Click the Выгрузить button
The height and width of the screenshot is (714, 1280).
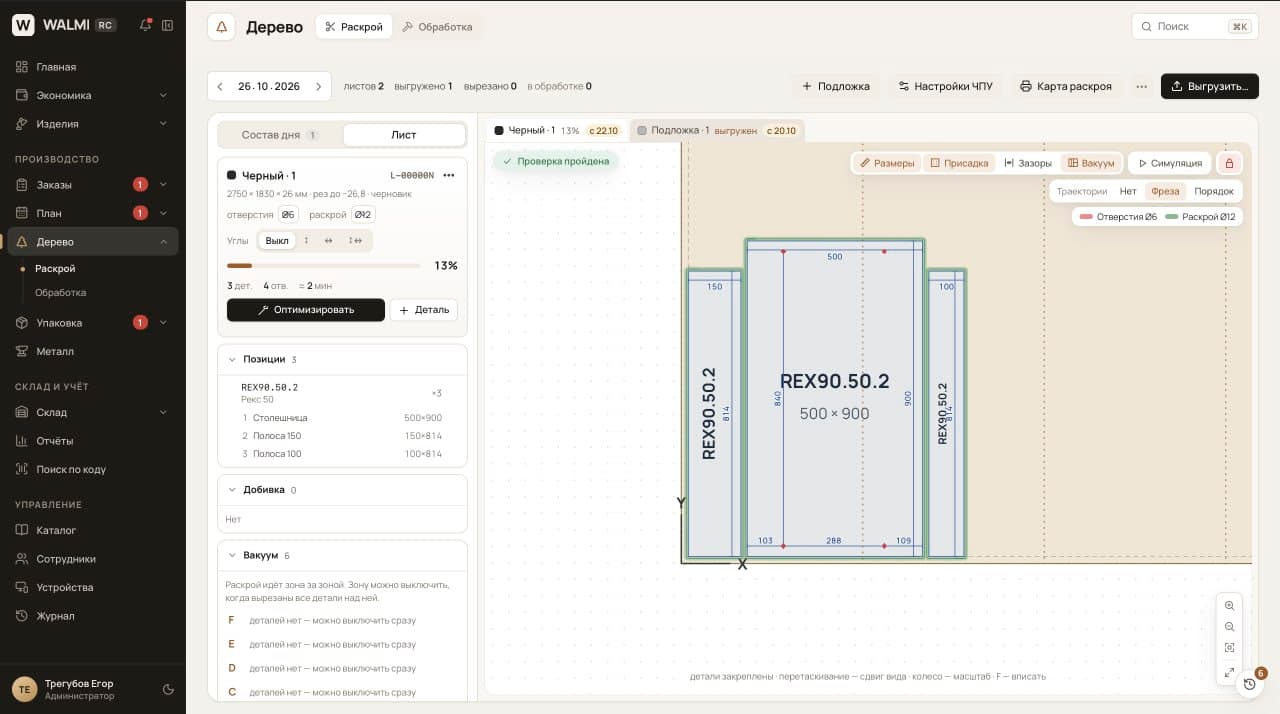pos(1209,87)
